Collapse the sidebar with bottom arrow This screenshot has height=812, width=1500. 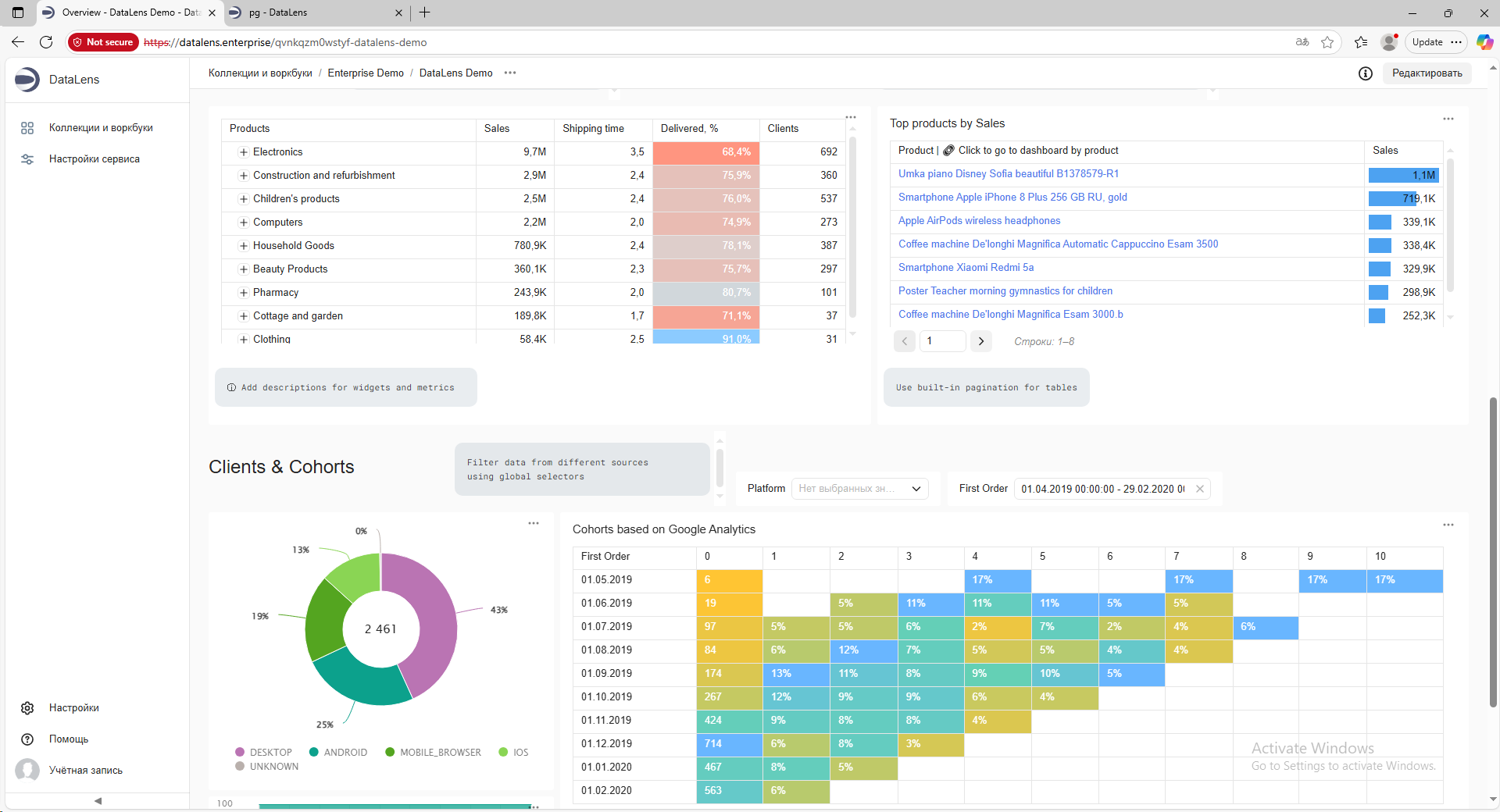pos(98,800)
